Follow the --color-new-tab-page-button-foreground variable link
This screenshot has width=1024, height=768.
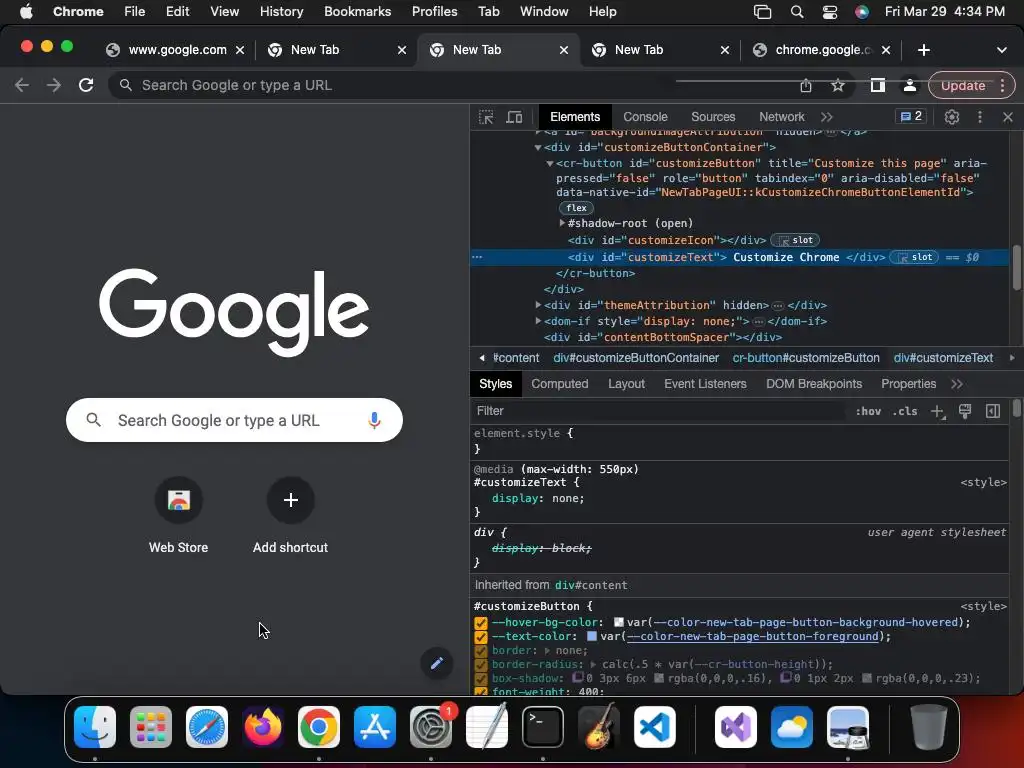click(x=752, y=637)
